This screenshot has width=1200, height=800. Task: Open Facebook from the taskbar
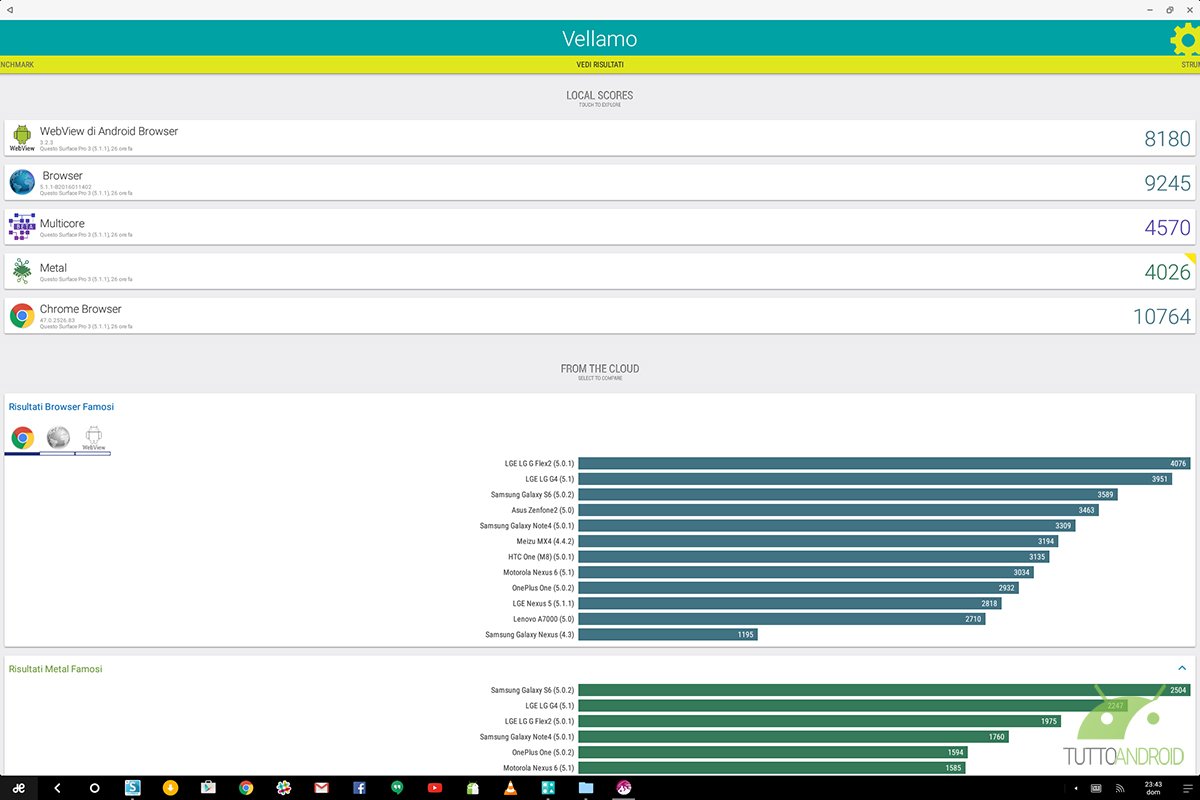359,788
